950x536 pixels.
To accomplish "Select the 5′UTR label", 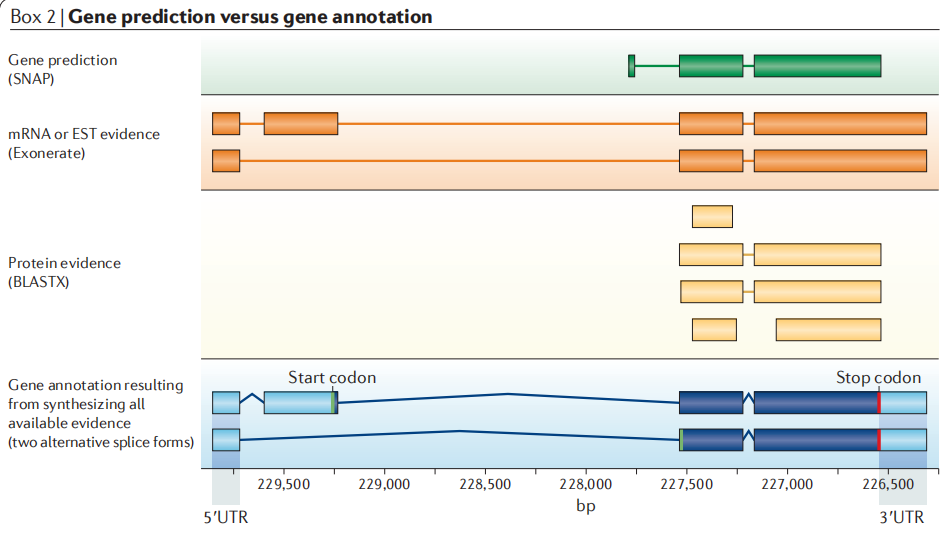I will point(225,517).
